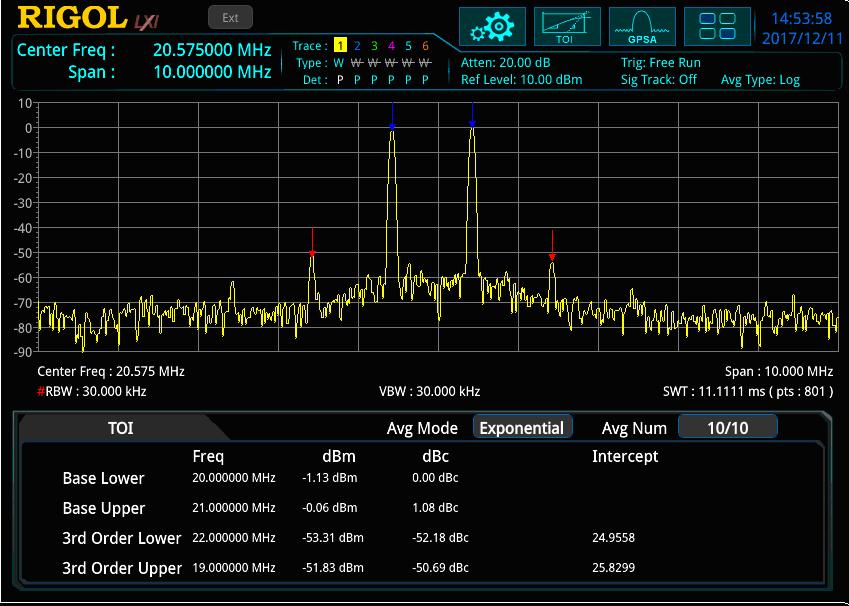849x606 pixels.
Task: Click the 3rd Order Lower row label
Action: pyautogui.click(x=122, y=538)
